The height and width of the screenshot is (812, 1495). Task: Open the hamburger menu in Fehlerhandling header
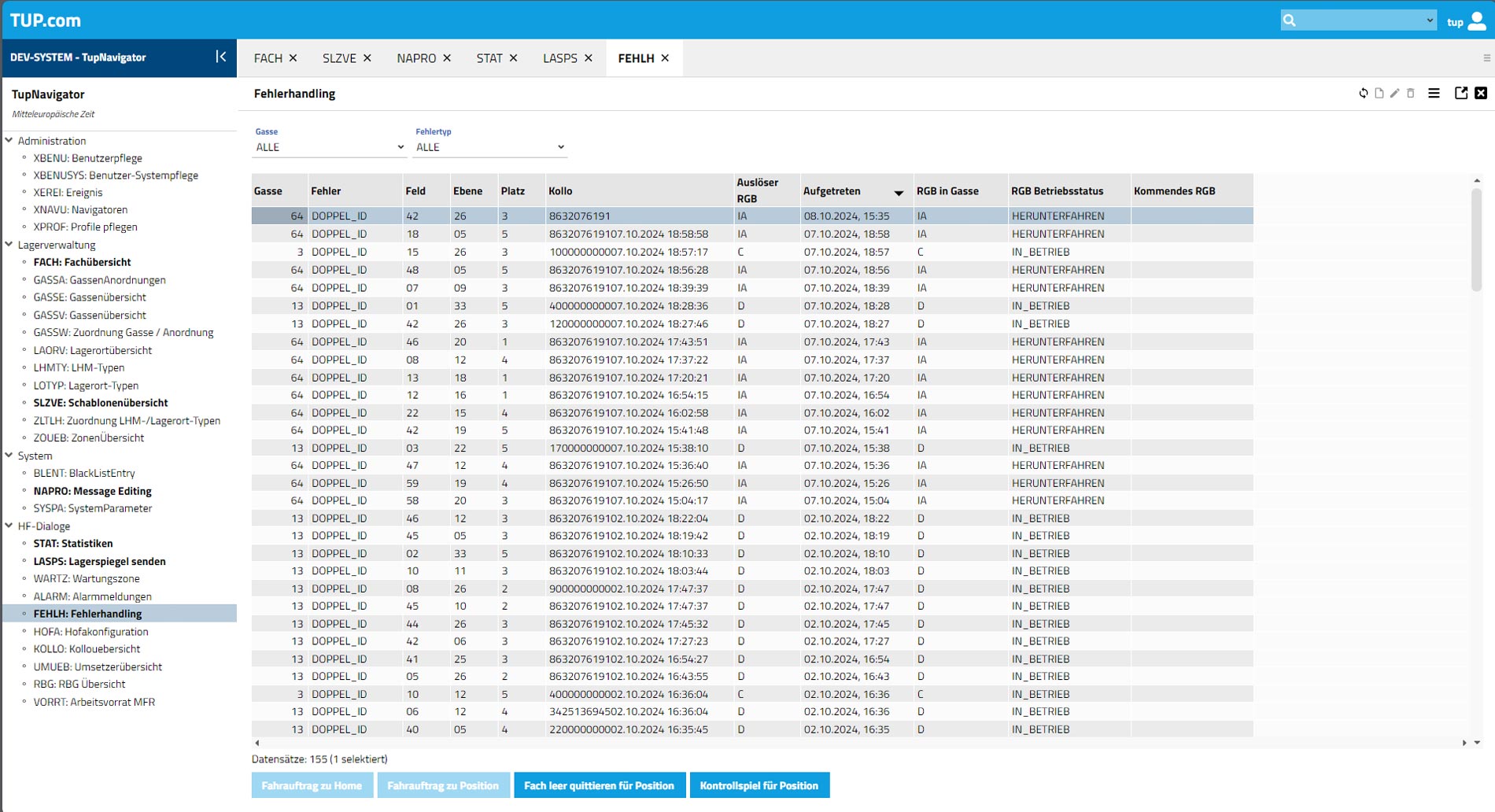tap(1434, 94)
